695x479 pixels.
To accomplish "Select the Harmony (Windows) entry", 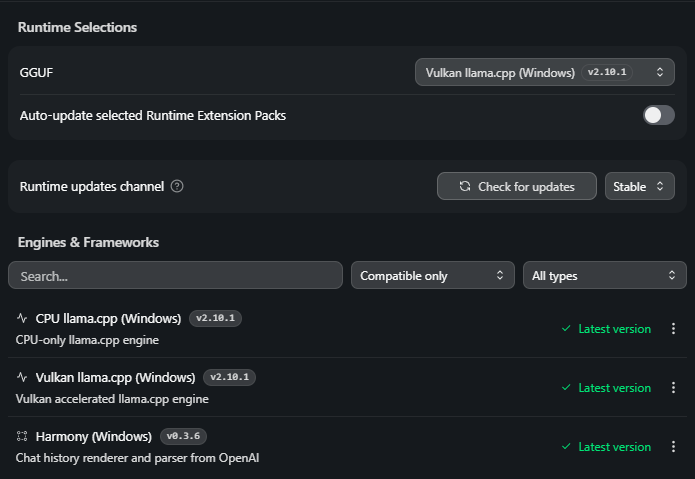I will coord(93,436).
